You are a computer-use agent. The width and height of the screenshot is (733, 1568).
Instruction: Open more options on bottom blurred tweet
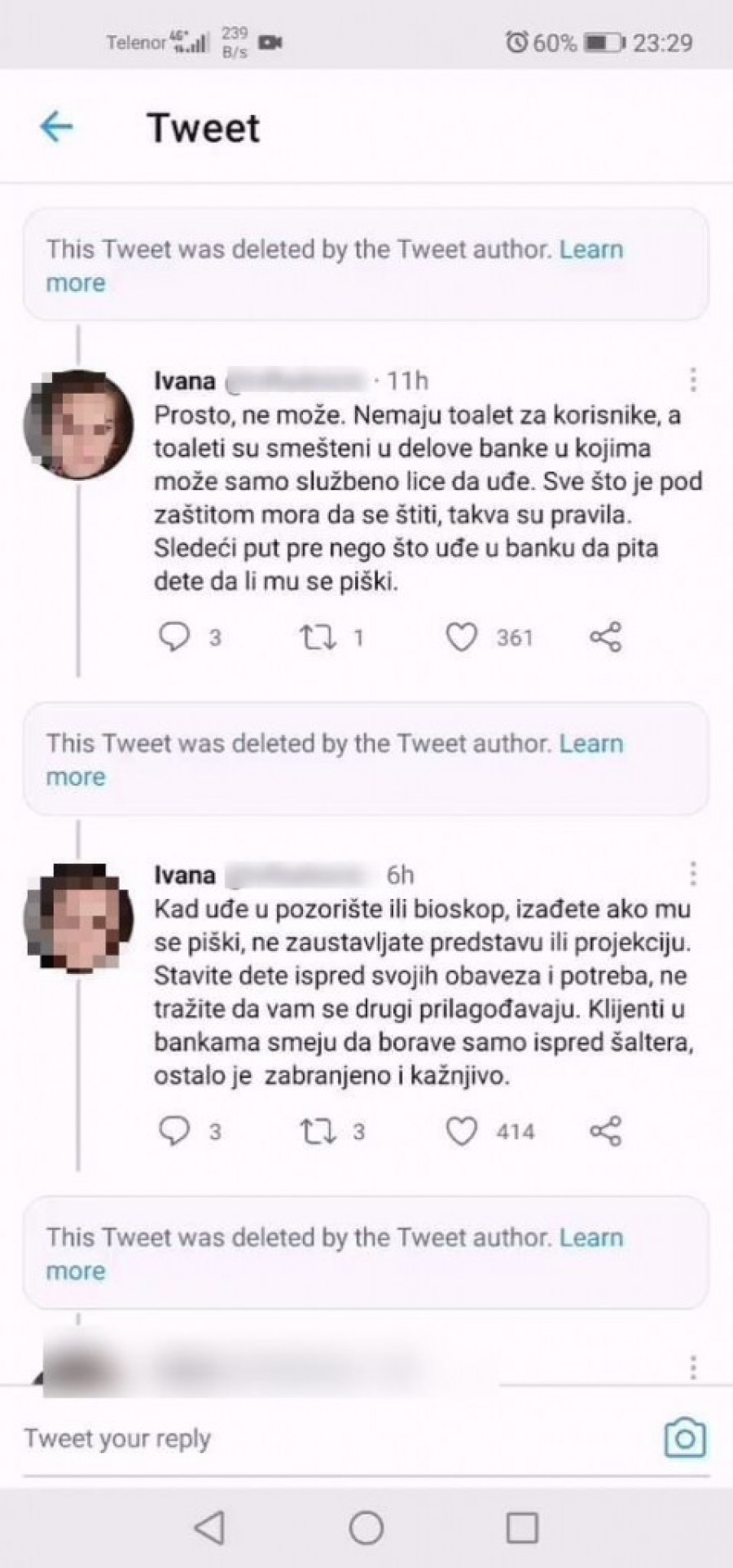click(x=692, y=1367)
